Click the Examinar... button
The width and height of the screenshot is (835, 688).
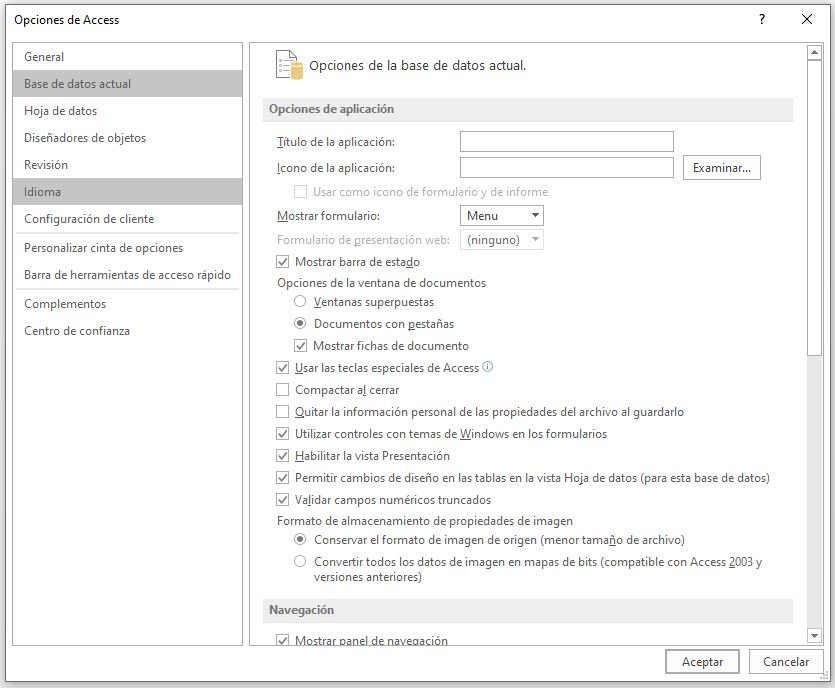point(722,168)
